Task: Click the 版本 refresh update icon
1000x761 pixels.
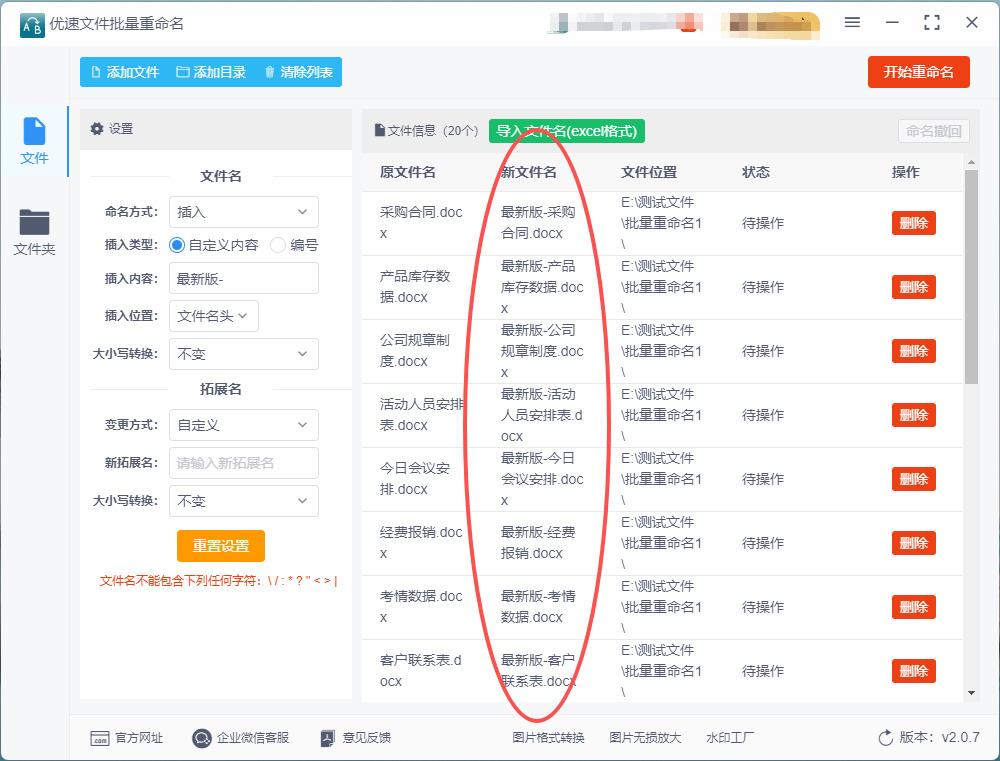Action: click(x=885, y=738)
